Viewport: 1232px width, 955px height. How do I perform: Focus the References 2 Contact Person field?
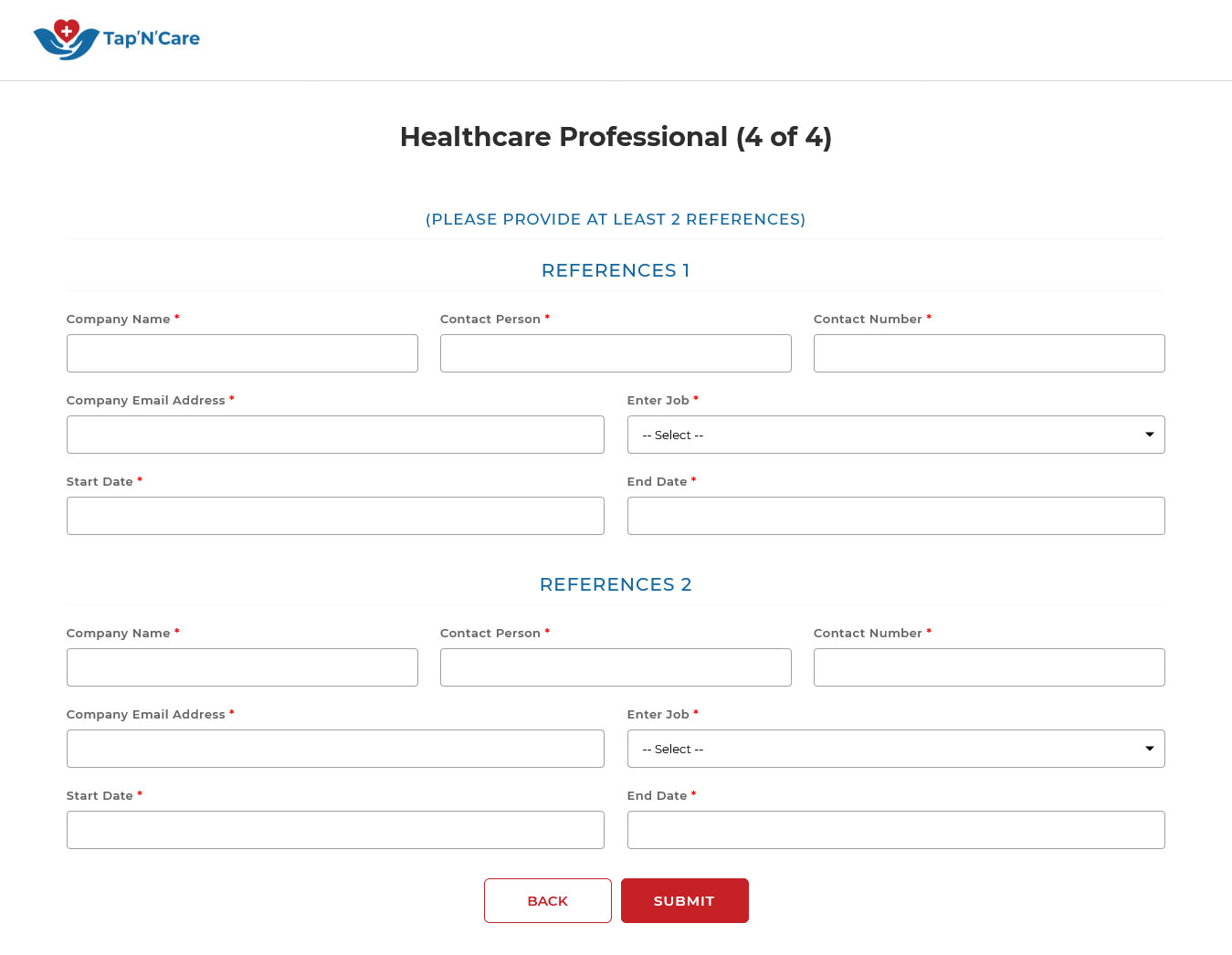click(x=616, y=667)
